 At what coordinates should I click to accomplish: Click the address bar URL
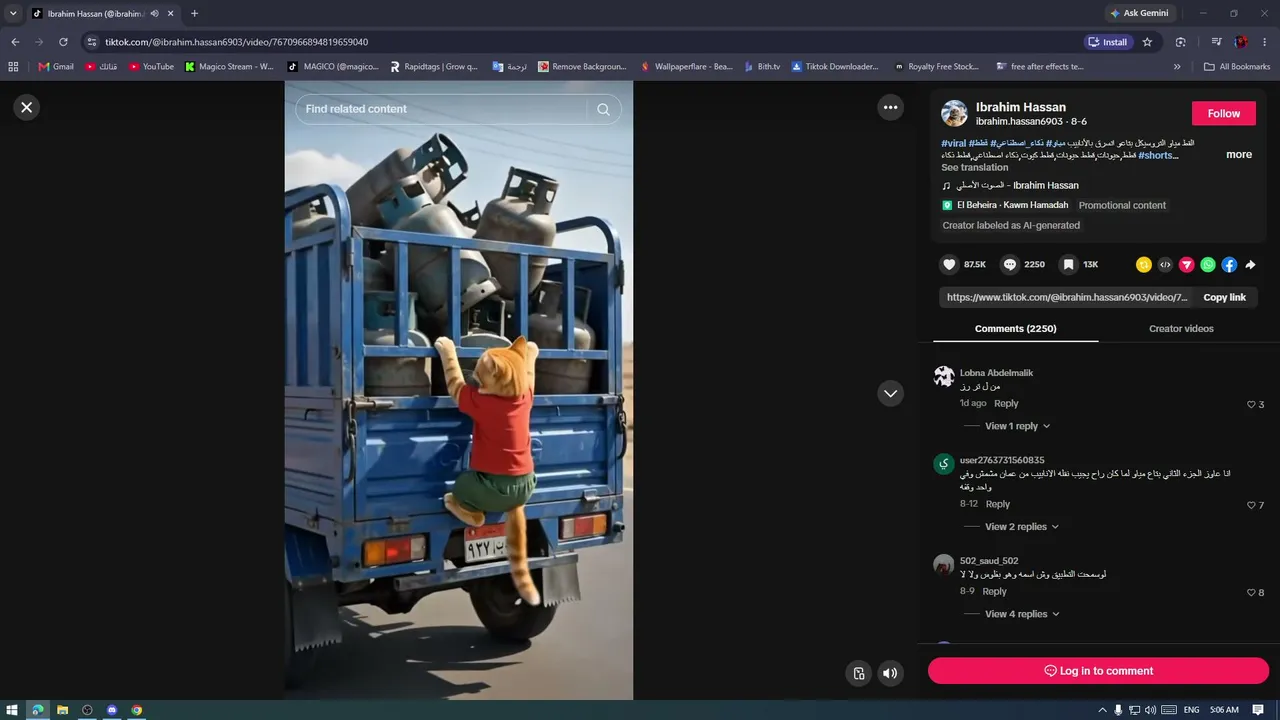237,42
